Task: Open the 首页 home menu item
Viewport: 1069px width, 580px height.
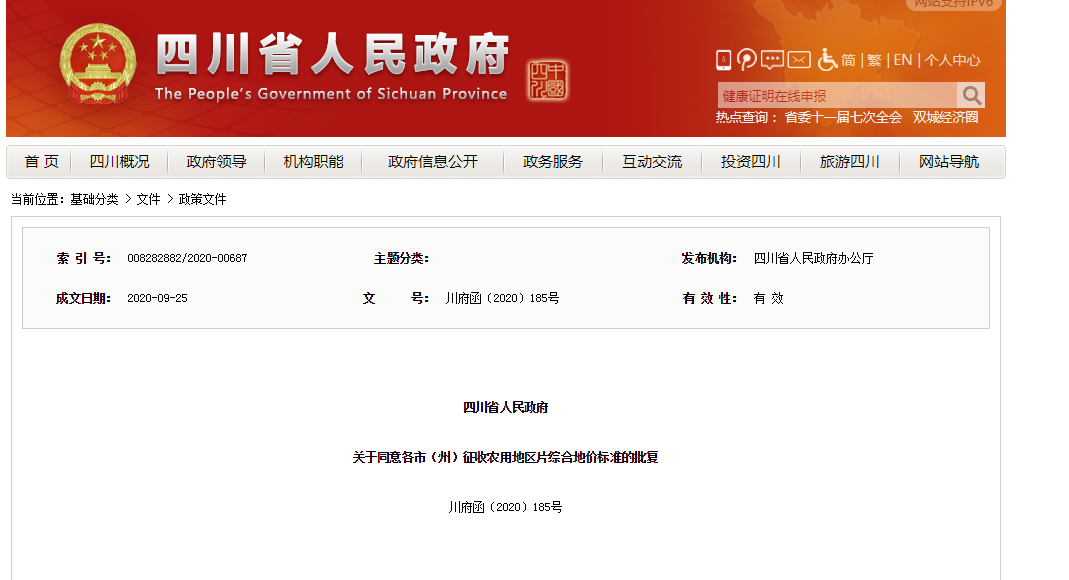Action: [x=41, y=162]
